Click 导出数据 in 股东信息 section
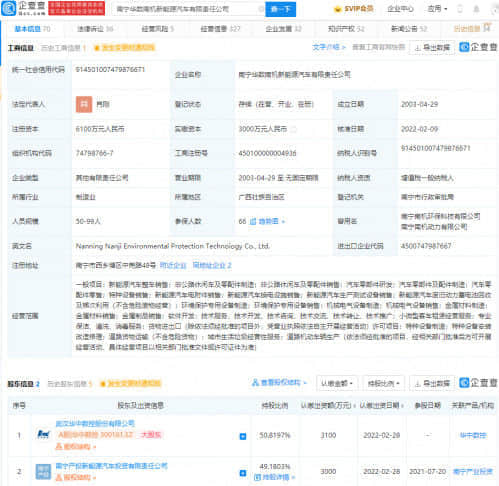 click(432, 384)
